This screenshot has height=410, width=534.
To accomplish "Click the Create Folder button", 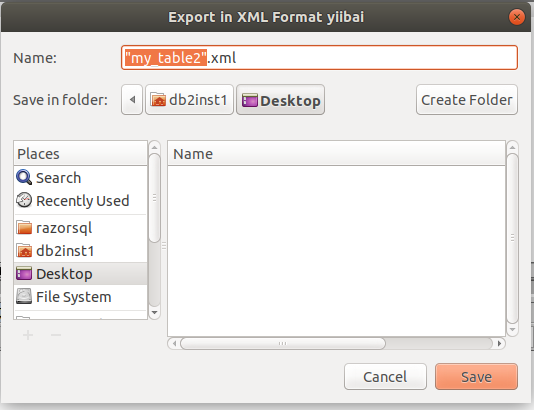I will [x=467, y=100].
